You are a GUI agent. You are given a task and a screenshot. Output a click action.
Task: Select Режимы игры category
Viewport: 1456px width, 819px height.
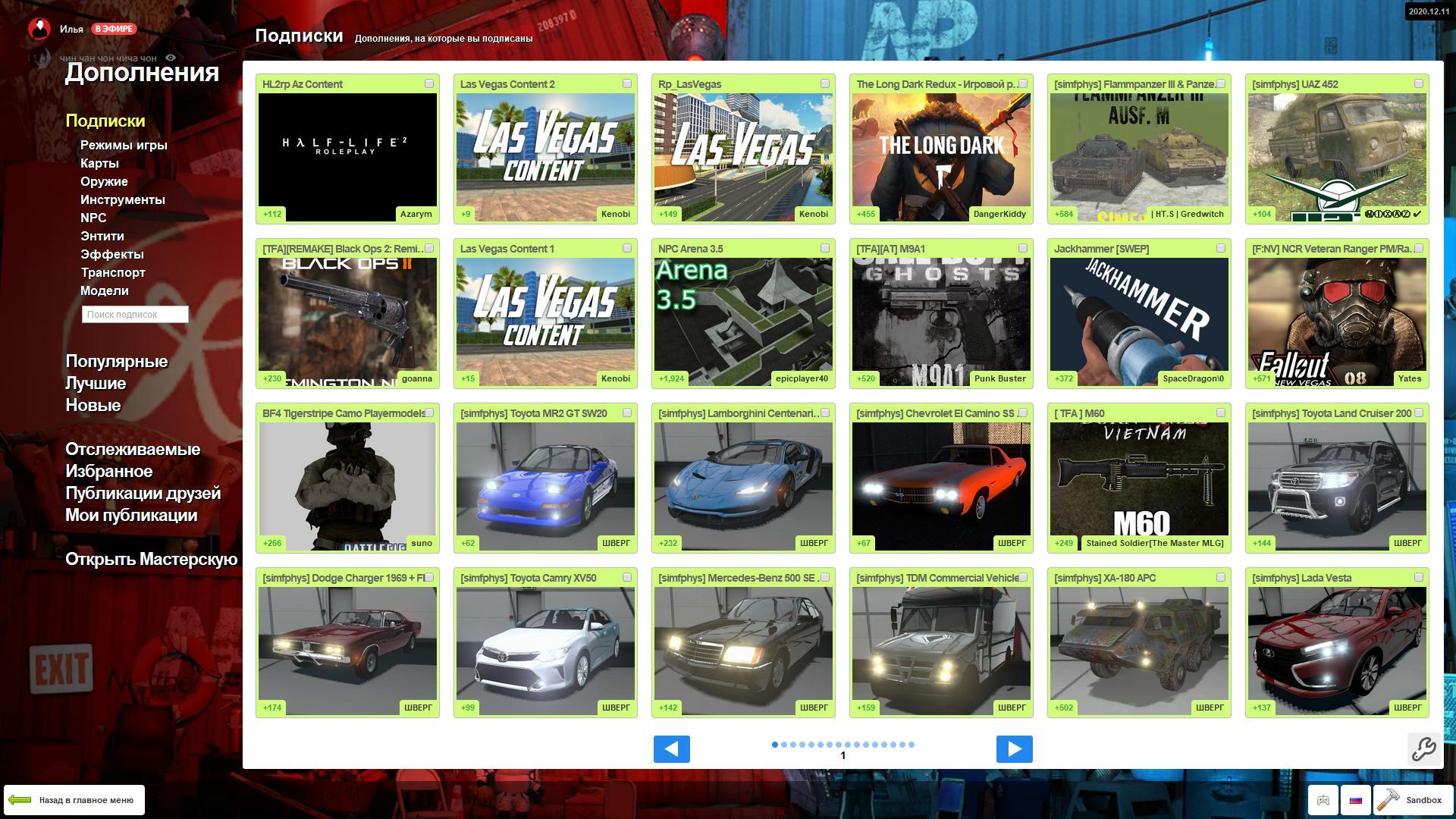[x=124, y=145]
